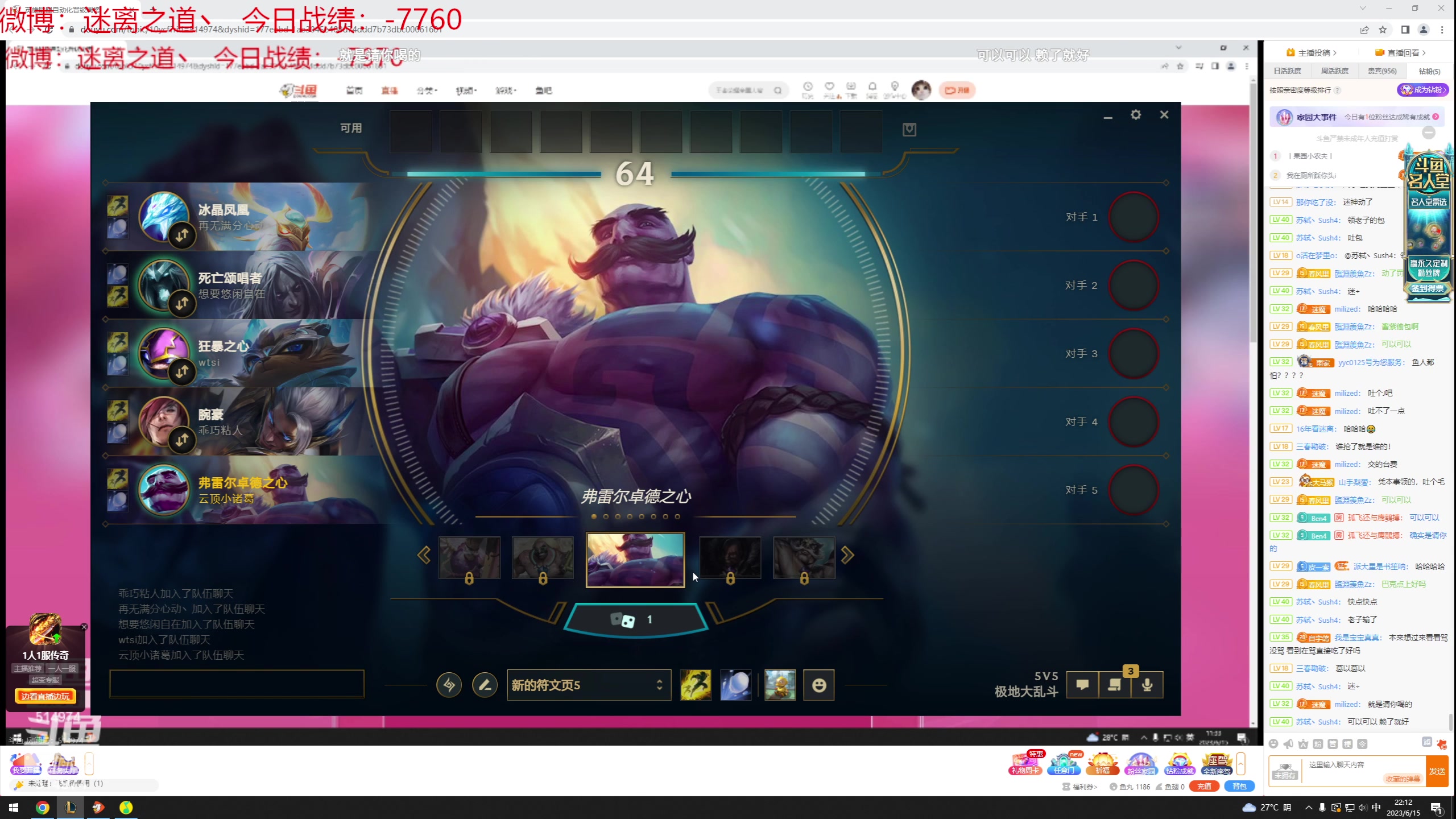Open the emote selection smiley icon
The height and width of the screenshot is (819, 1456).
pos(818,685)
